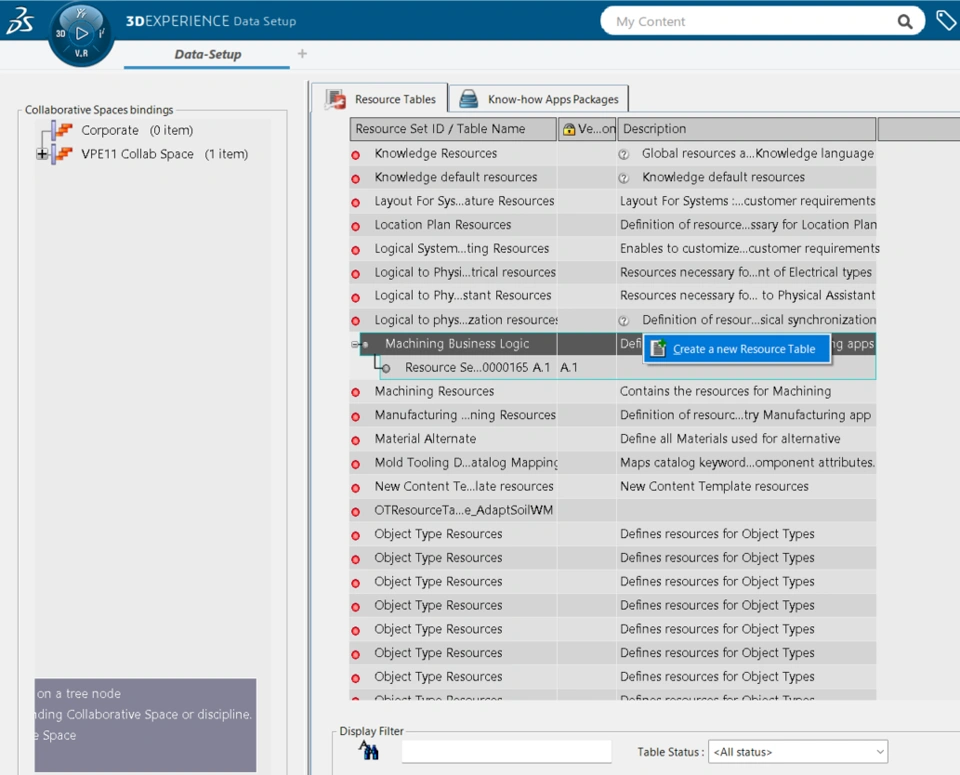The image size is (960, 775).
Task: Click the lock icon in Version column header
Action: (x=569, y=129)
